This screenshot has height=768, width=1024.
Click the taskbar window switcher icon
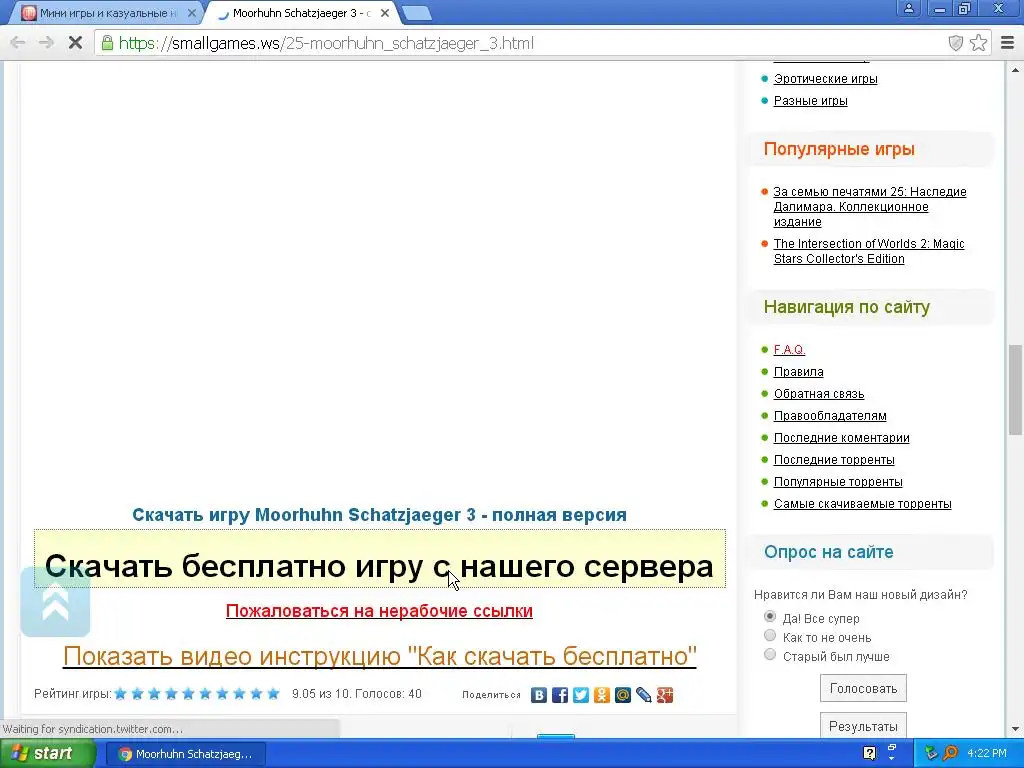(x=892, y=746)
